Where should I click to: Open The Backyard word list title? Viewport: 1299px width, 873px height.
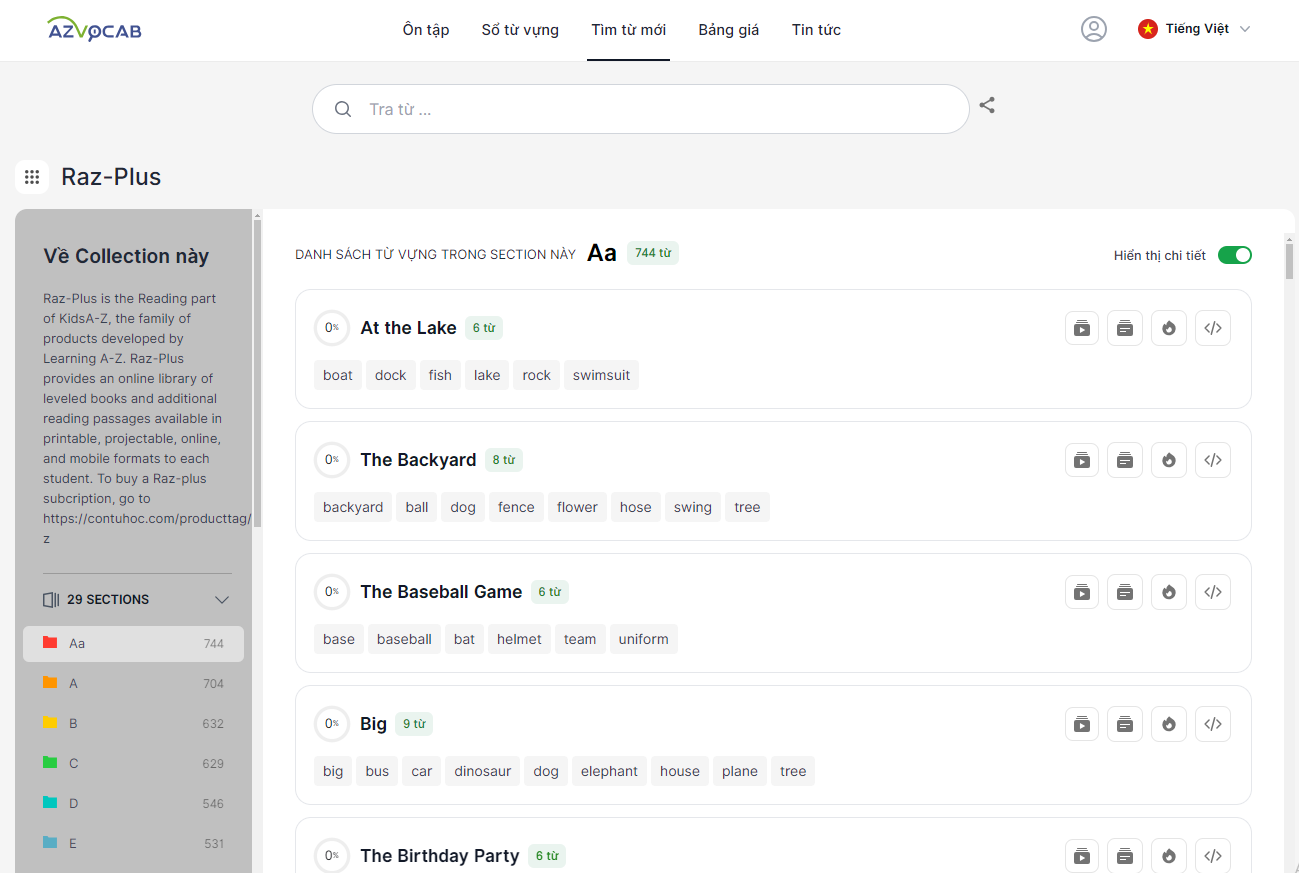pos(418,460)
